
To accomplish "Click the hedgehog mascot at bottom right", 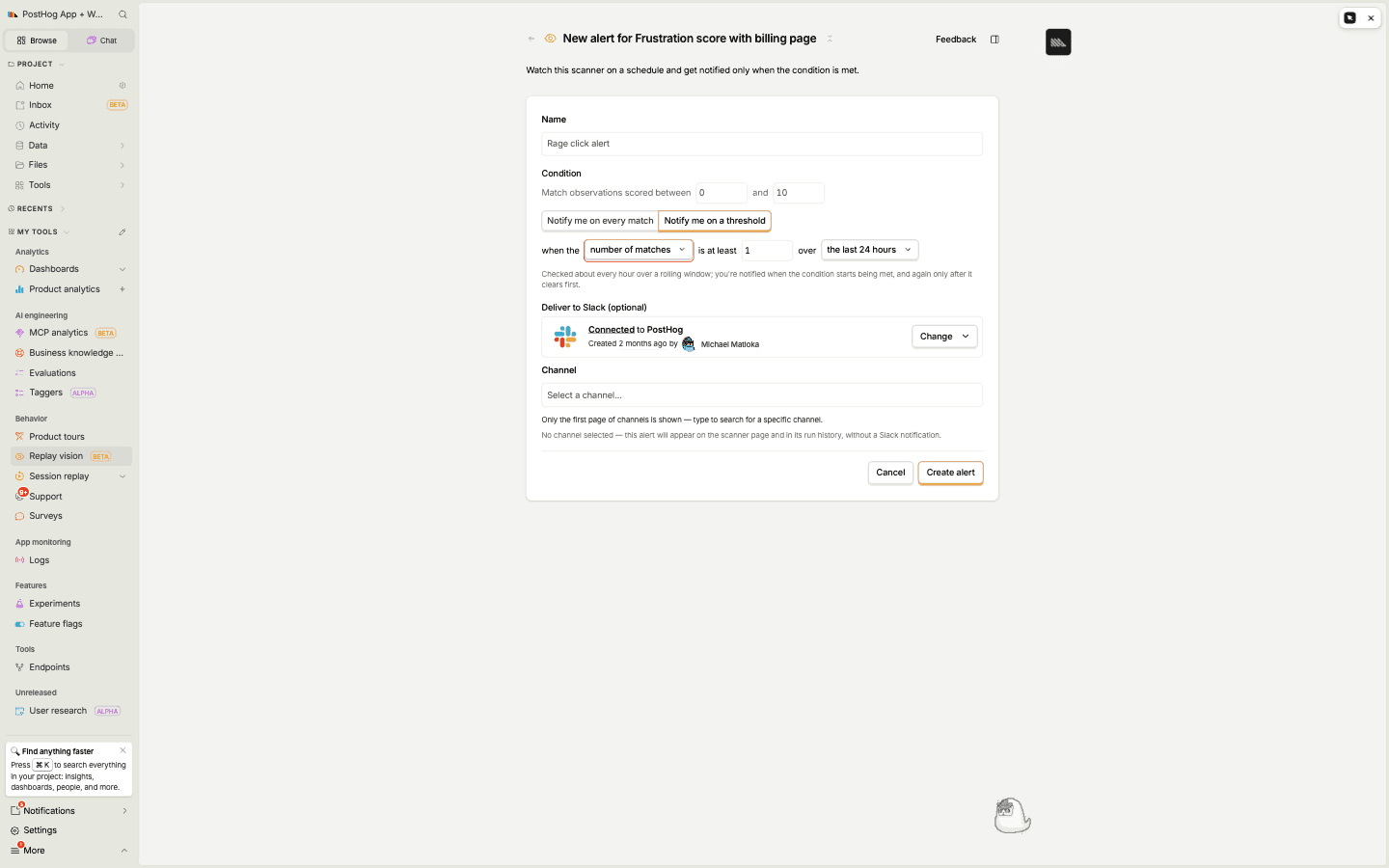I will pyautogui.click(x=1012, y=816).
